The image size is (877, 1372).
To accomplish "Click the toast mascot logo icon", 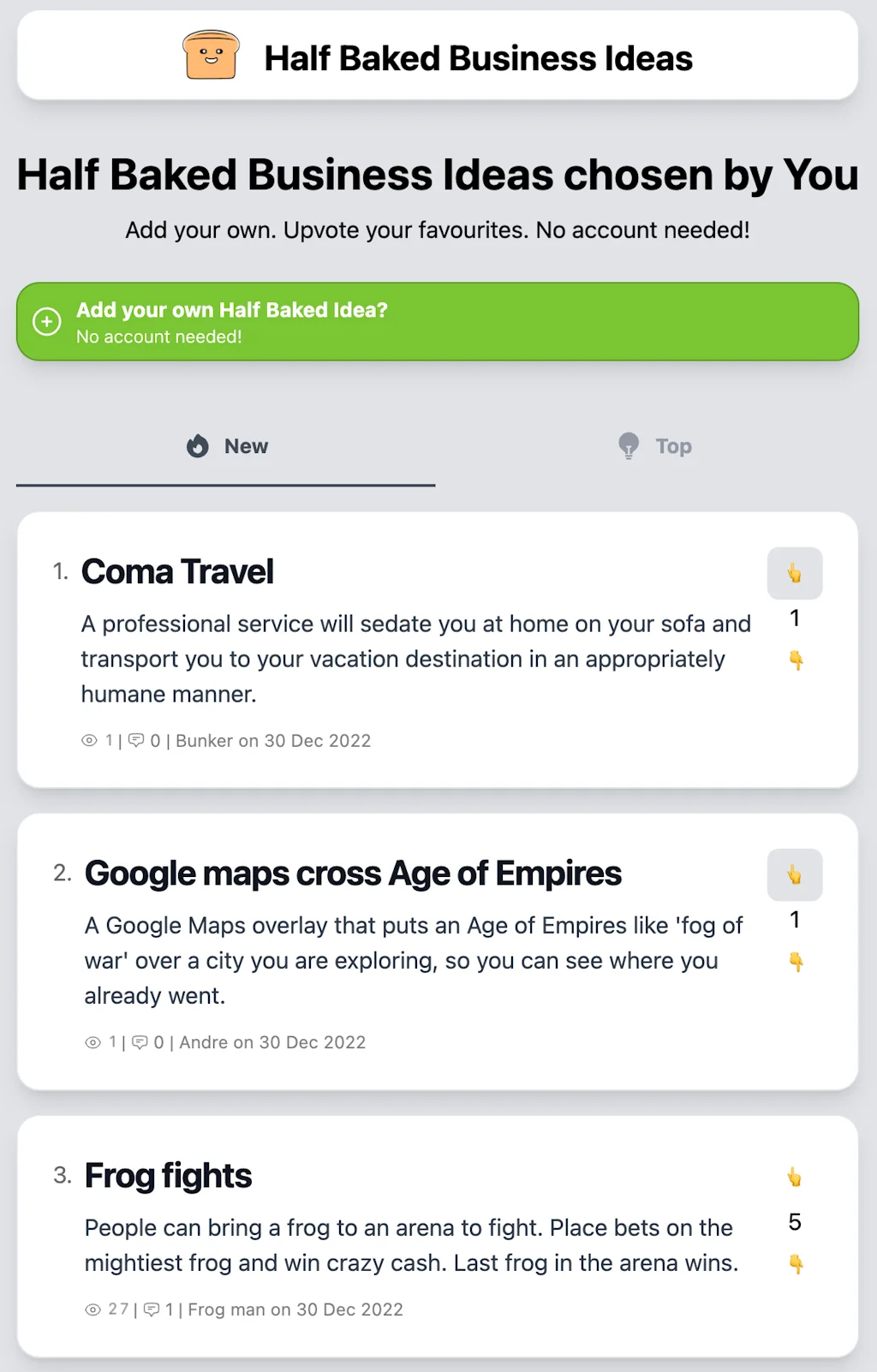I will [x=211, y=56].
